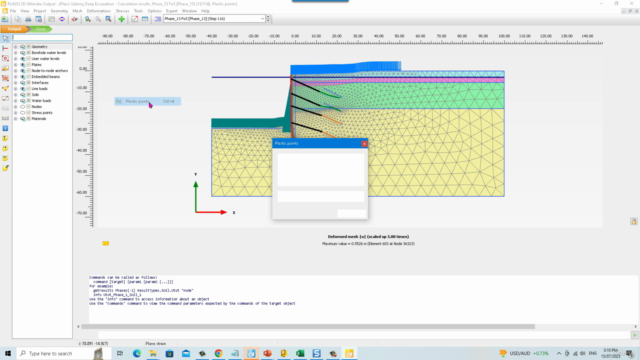
Task: Click the button at Plastic points dialog bottom
Action: point(351,213)
